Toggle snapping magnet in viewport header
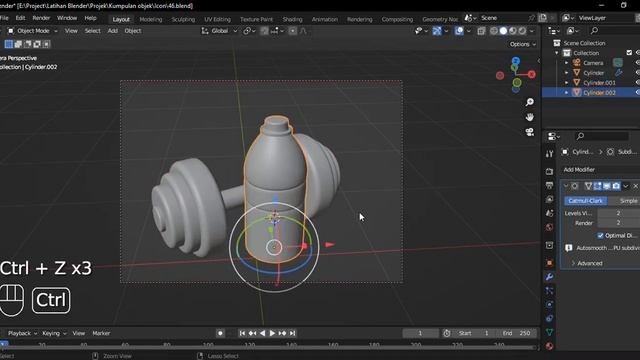Viewport: 640px width, 360px height. tap(264, 31)
